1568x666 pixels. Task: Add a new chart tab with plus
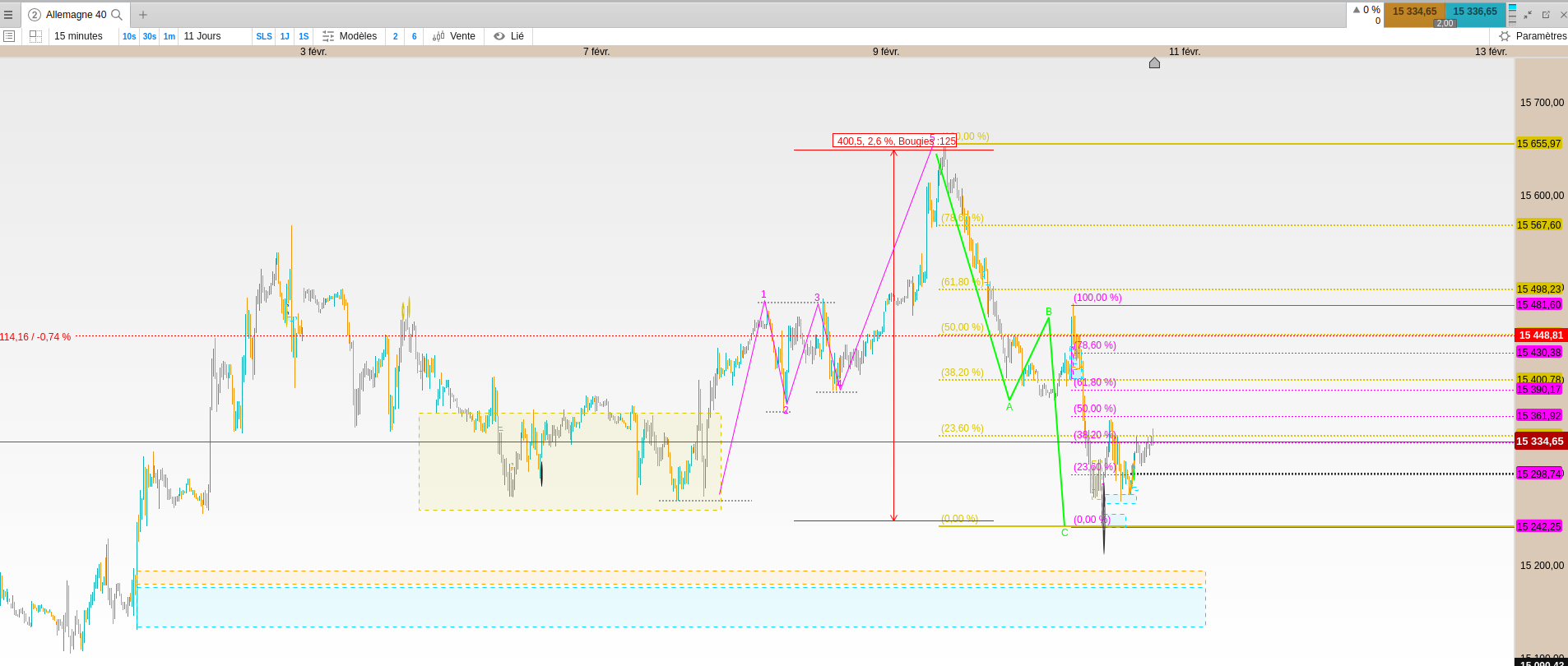(x=143, y=15)
